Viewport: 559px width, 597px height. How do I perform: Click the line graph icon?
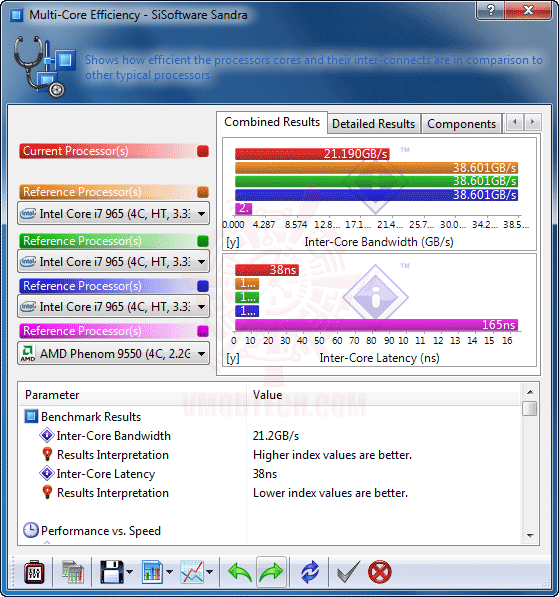[192, 572]
